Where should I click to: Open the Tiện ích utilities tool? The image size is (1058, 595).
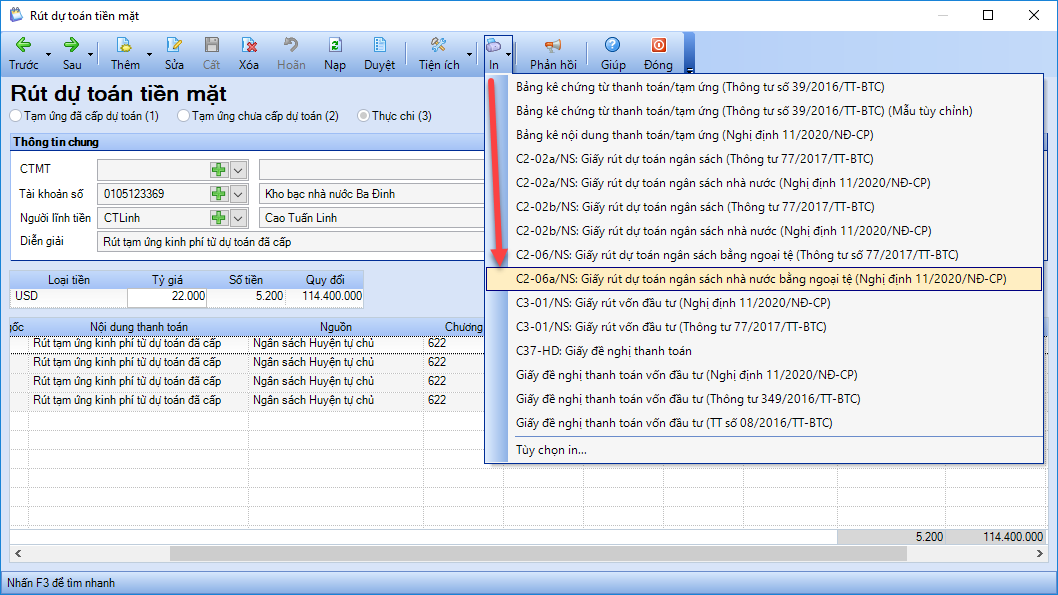coord(439,54)
